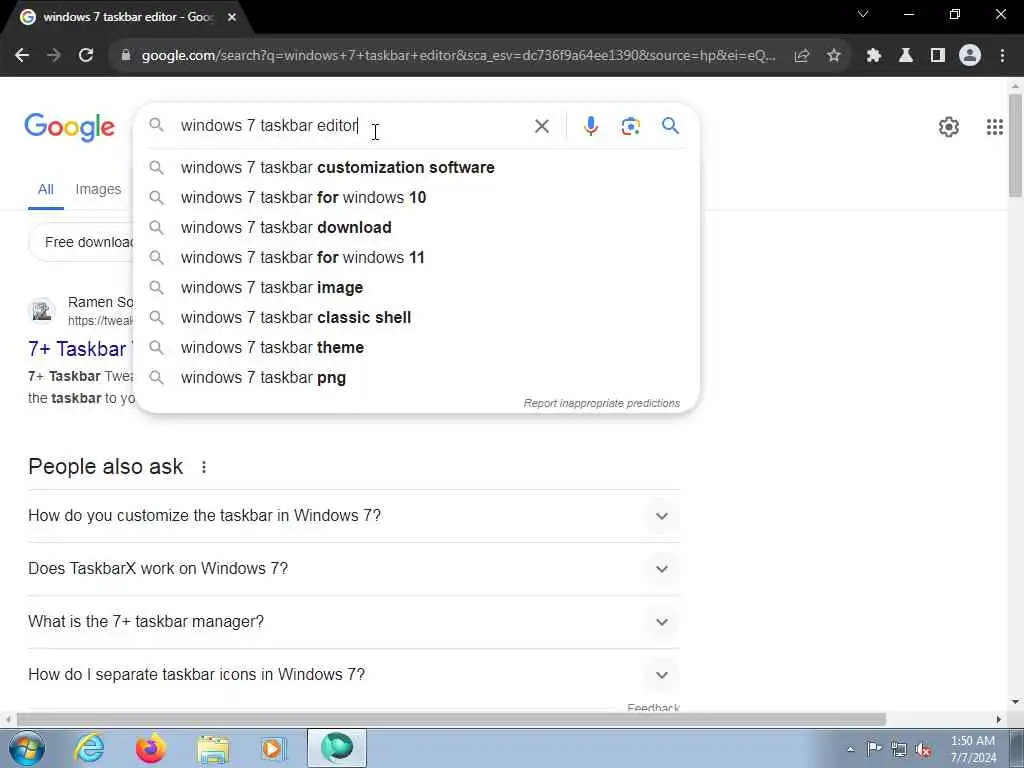Screen dimensions: 1024x768
Task: Launch Internet Explorer from the taskbar
Action: coord(89,748)
